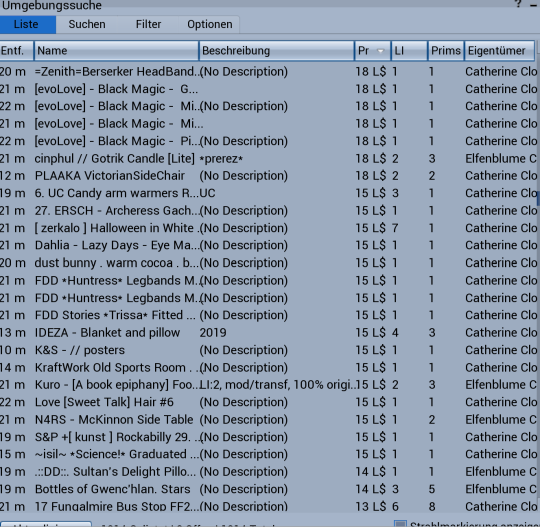This screenshot has height=527, width=540.
Task: Click the Pr column sort arrow
Action: pyautogui.click(x=380, y=51)
